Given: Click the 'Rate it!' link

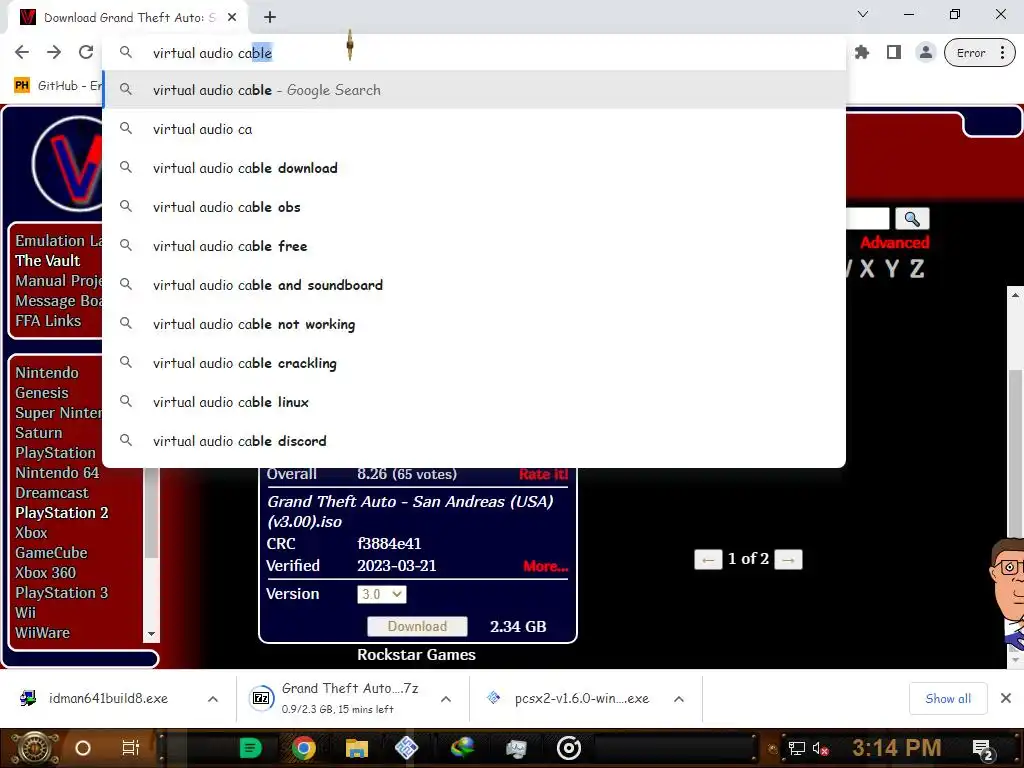Looking at the screenshot, I should click(x=543, y=474).
